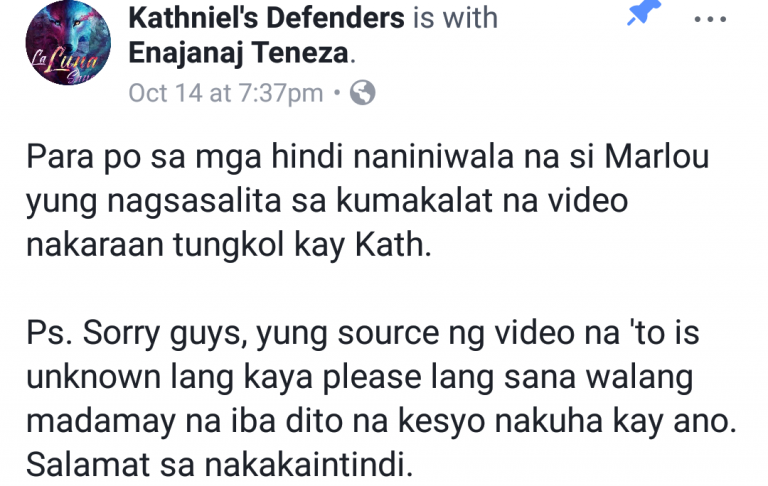Click the globe public-audience icon
This screenshot has width=768, height=486.
tap(362, 92)
